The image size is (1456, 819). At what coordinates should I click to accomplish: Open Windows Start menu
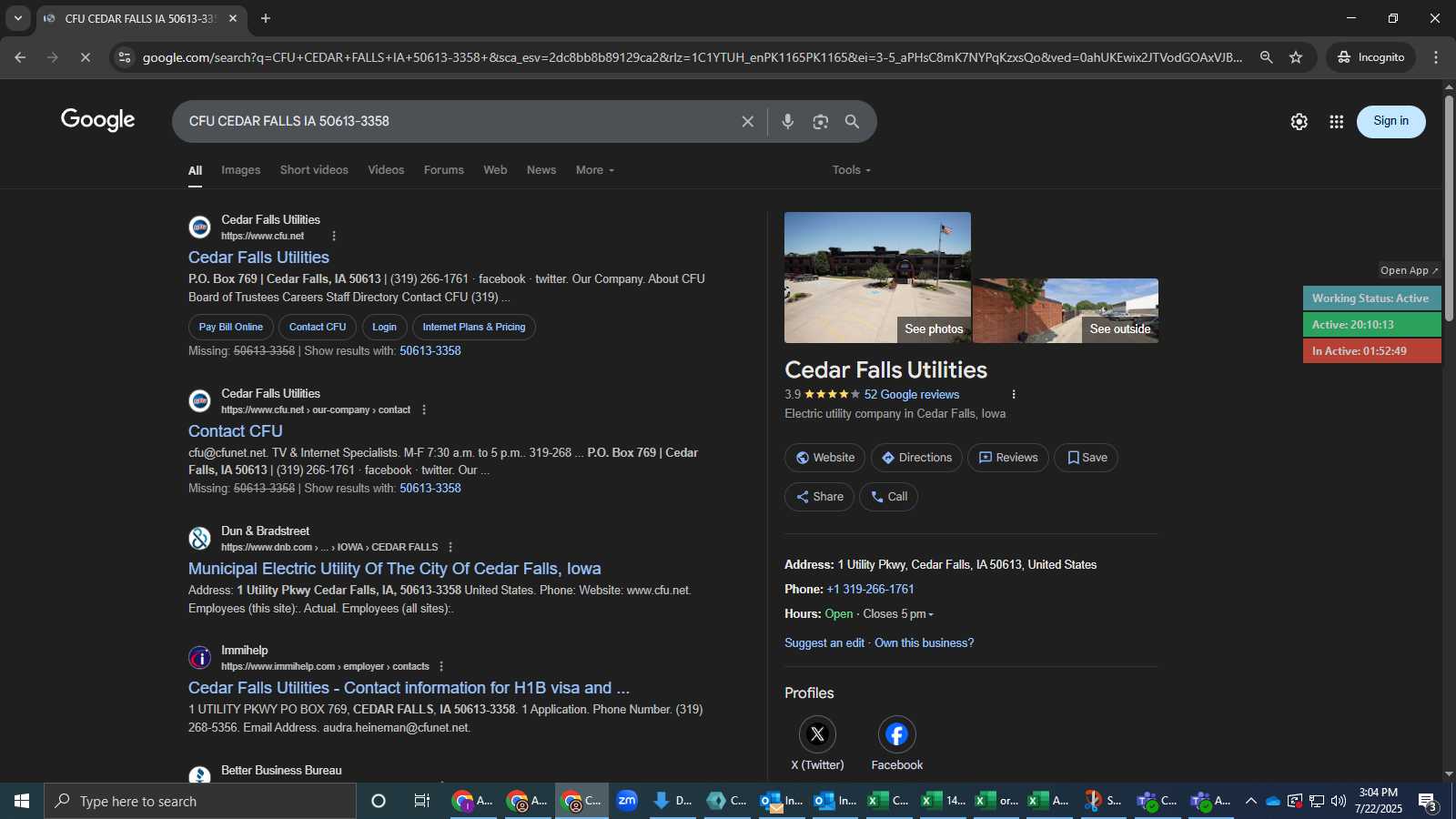(x=22, y=801)
